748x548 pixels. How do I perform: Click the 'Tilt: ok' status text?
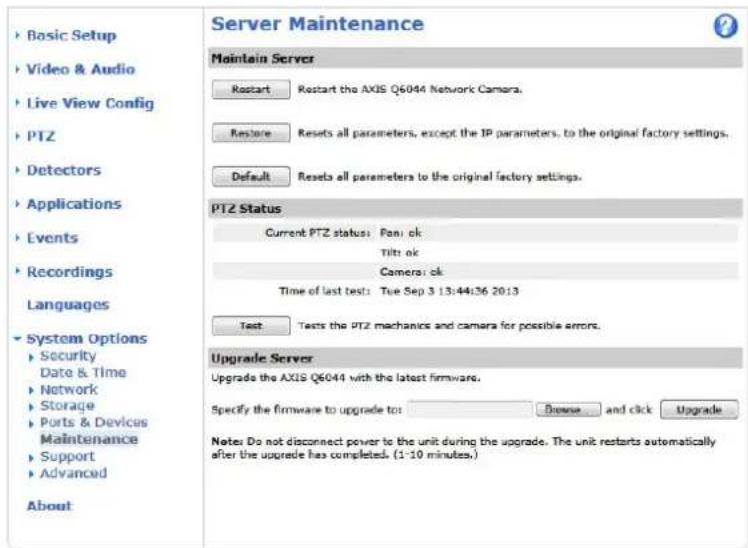click(399, 252)
